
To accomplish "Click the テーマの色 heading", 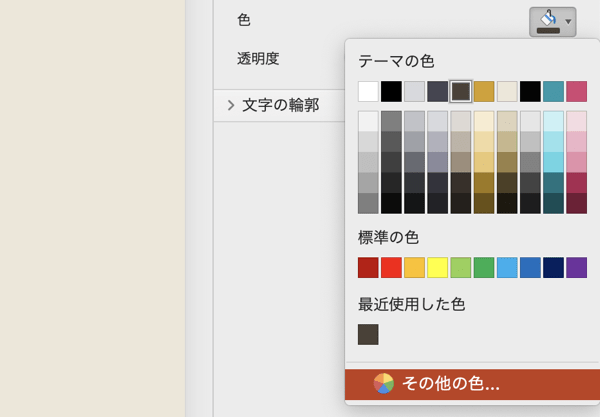I will [396, 61].
